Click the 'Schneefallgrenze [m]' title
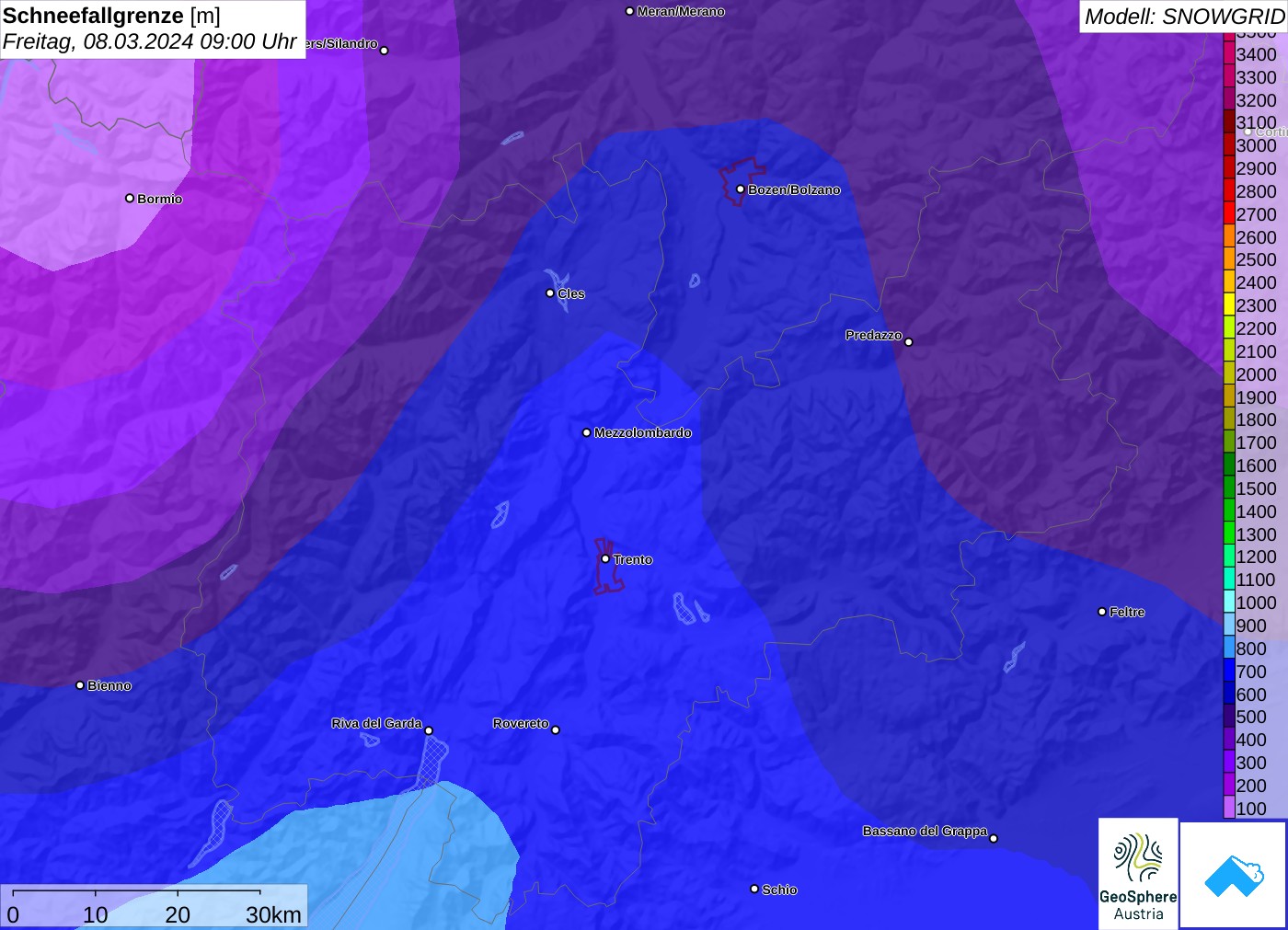 click(111, 16)
